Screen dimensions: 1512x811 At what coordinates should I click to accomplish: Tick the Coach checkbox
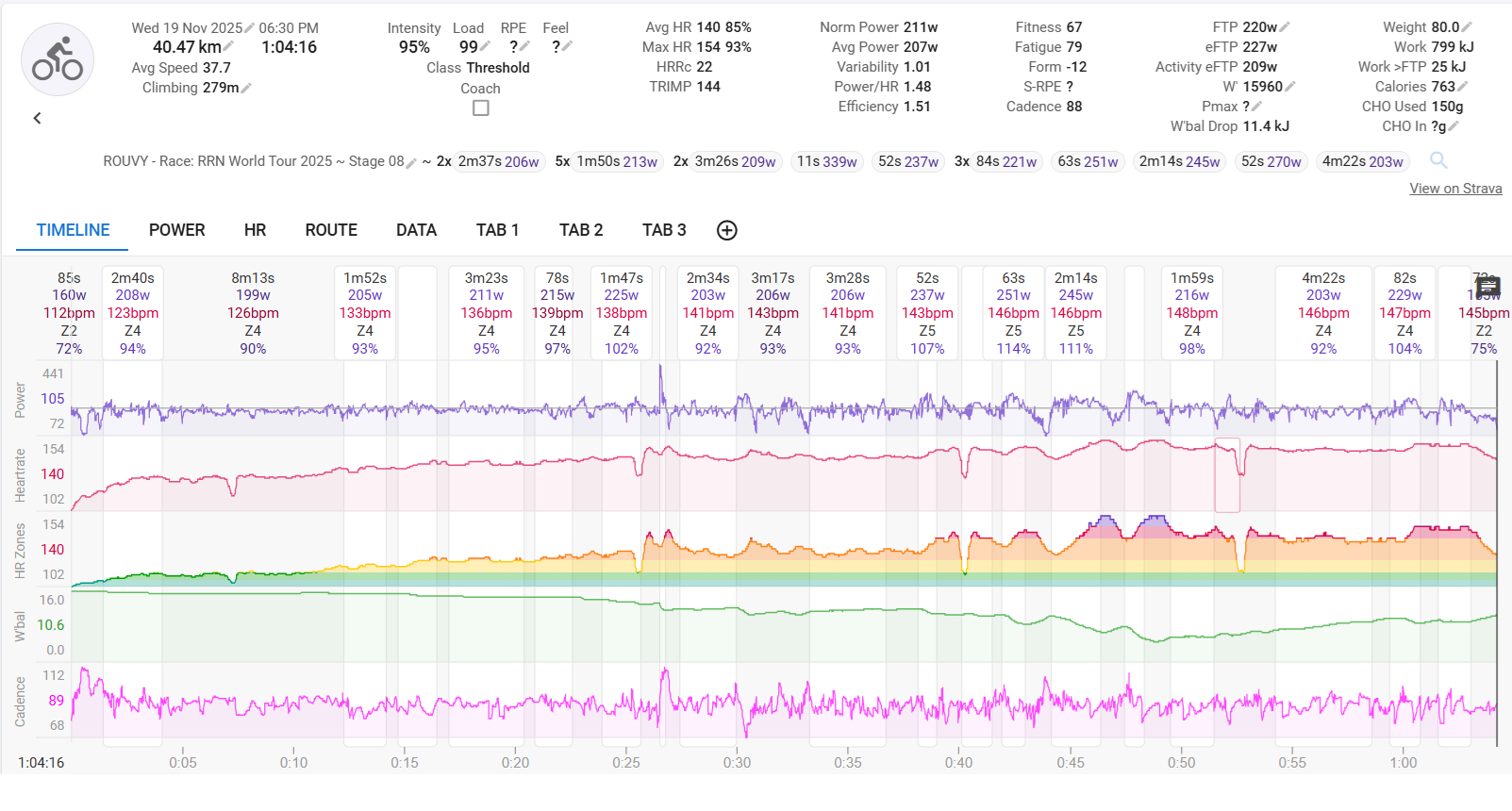[x=481, y=108]
